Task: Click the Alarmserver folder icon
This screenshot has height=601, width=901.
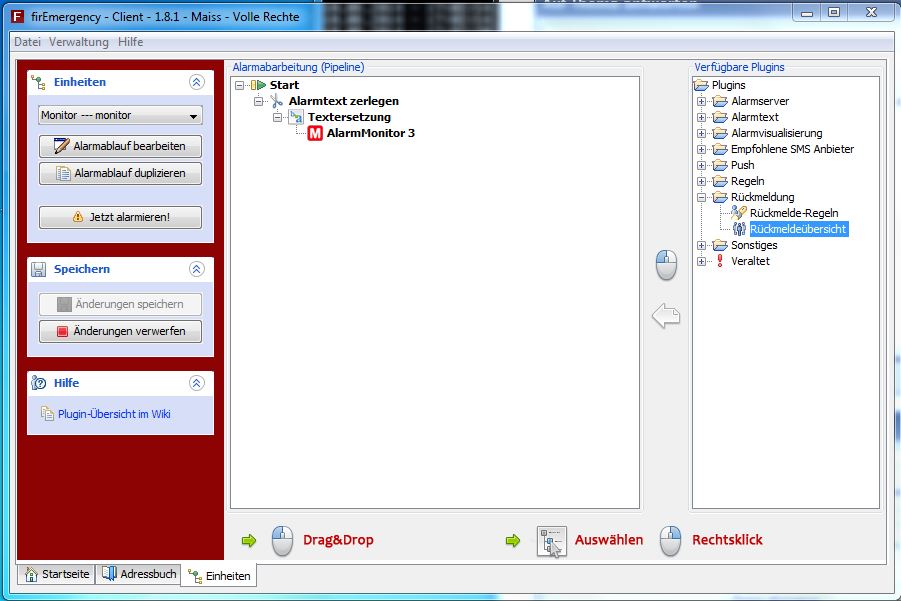Action: 720,101
